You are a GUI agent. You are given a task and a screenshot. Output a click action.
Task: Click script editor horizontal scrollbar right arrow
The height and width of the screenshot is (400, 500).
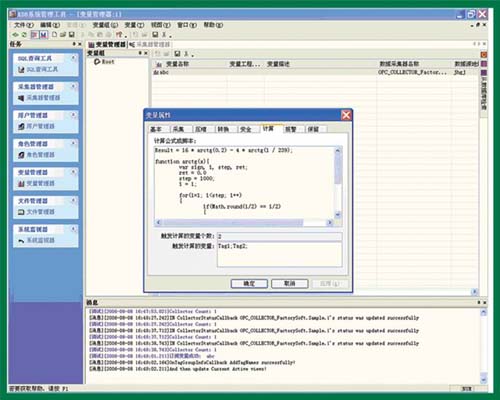pyautogui.click(x=330, y=222)
